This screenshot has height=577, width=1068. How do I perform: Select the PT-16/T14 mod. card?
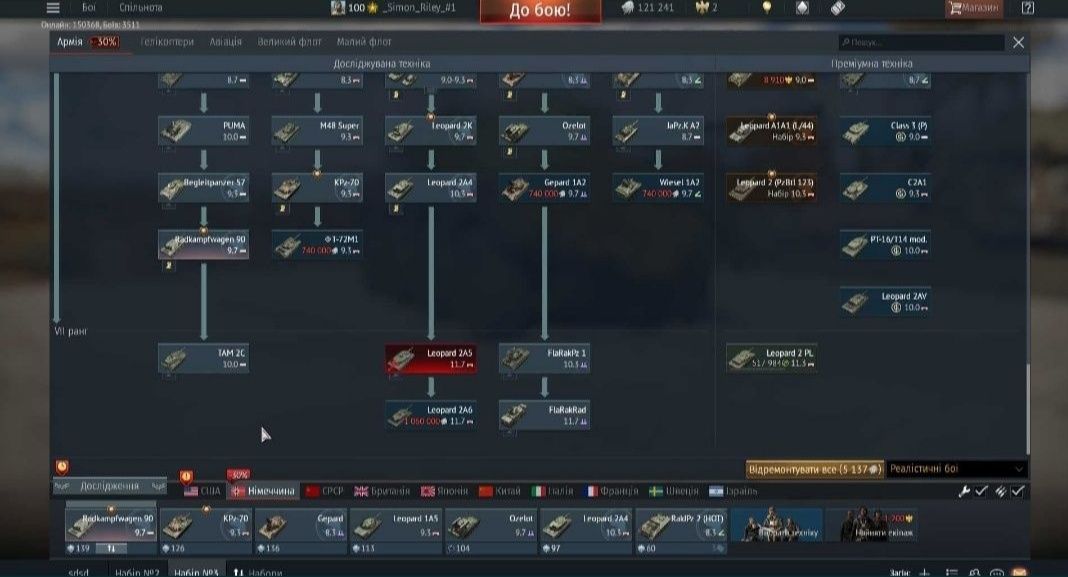885,245
